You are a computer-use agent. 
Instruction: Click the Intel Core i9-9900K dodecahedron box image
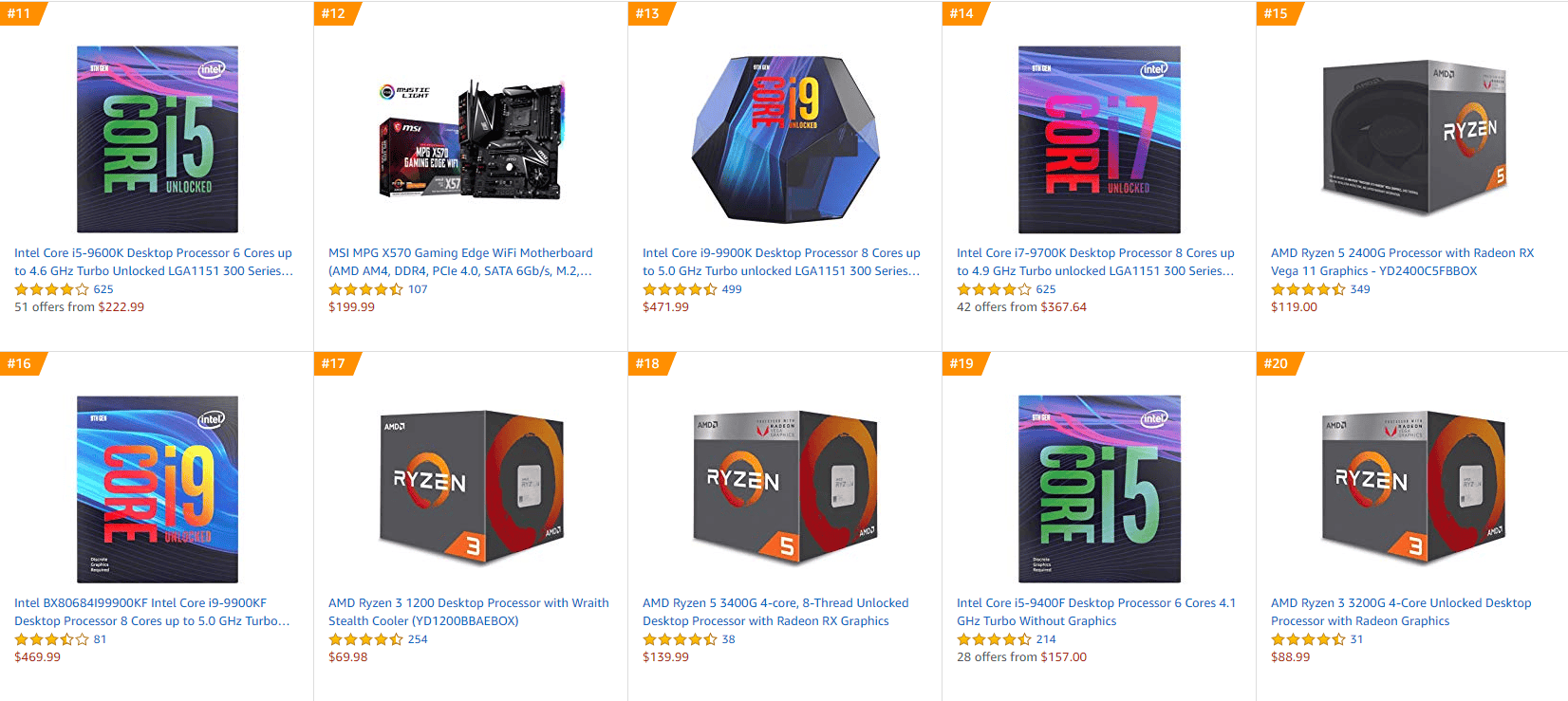786,139
